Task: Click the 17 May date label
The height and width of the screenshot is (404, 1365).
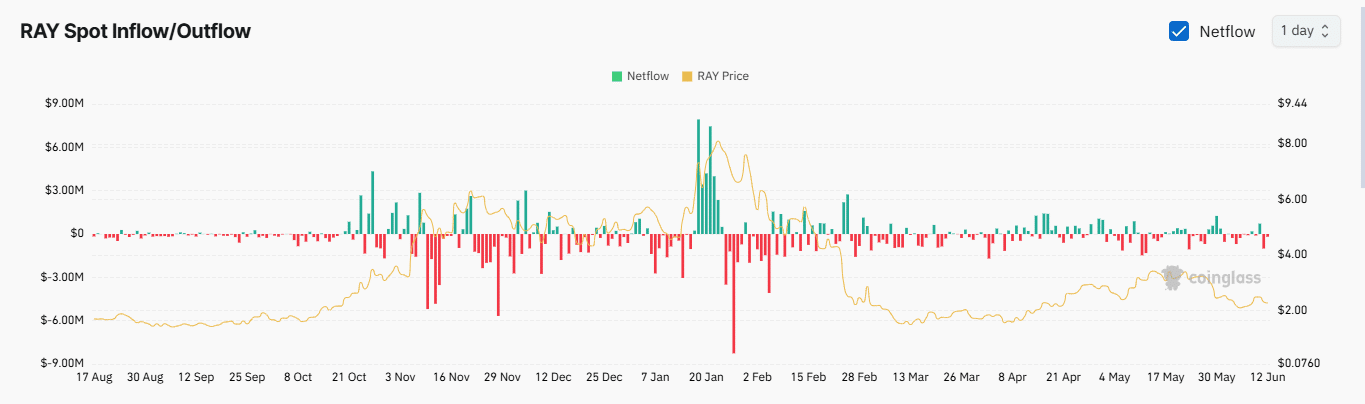Action: pos(1165,378)
